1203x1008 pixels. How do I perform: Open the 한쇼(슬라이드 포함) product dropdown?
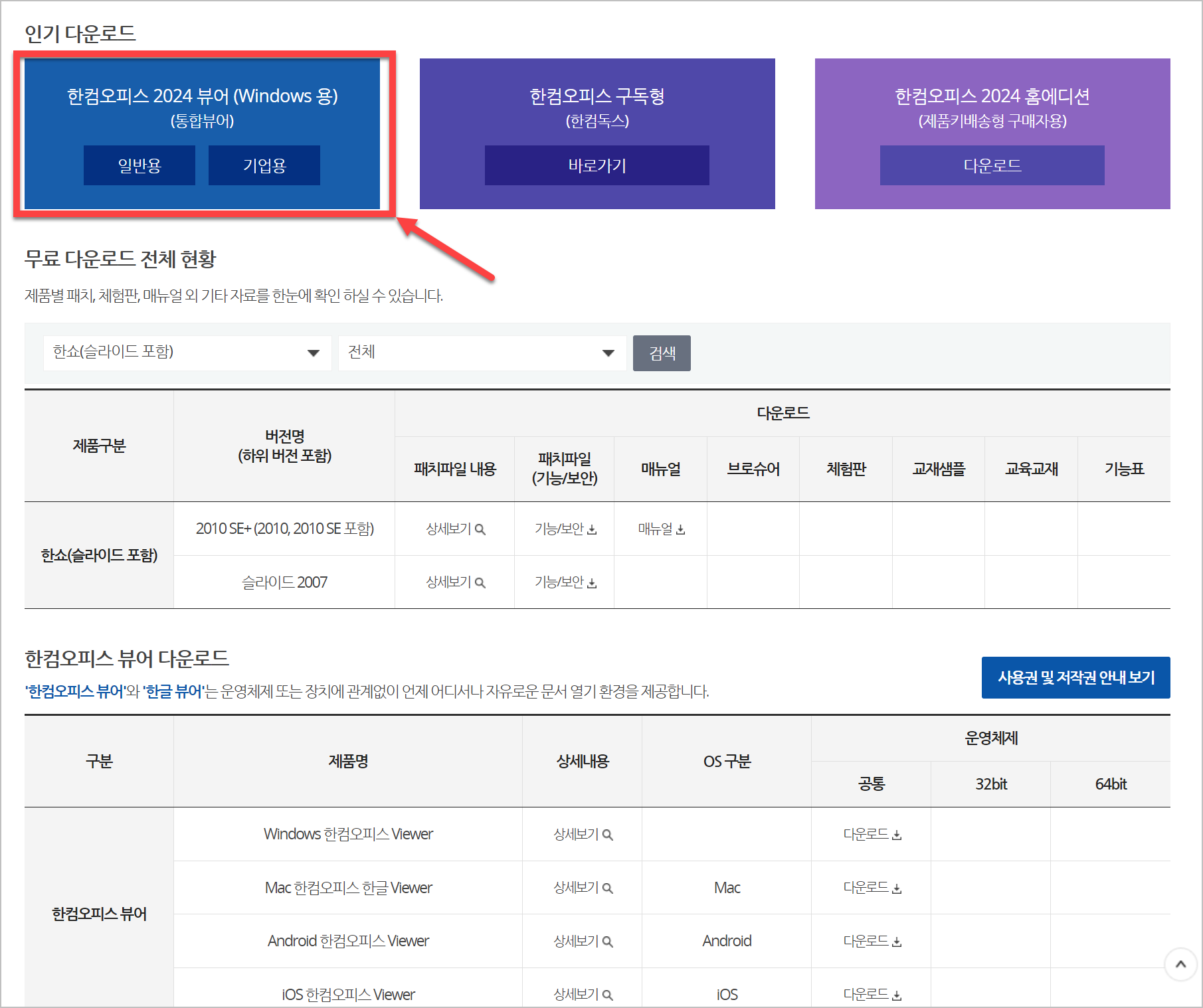click(x=187, y=353)
